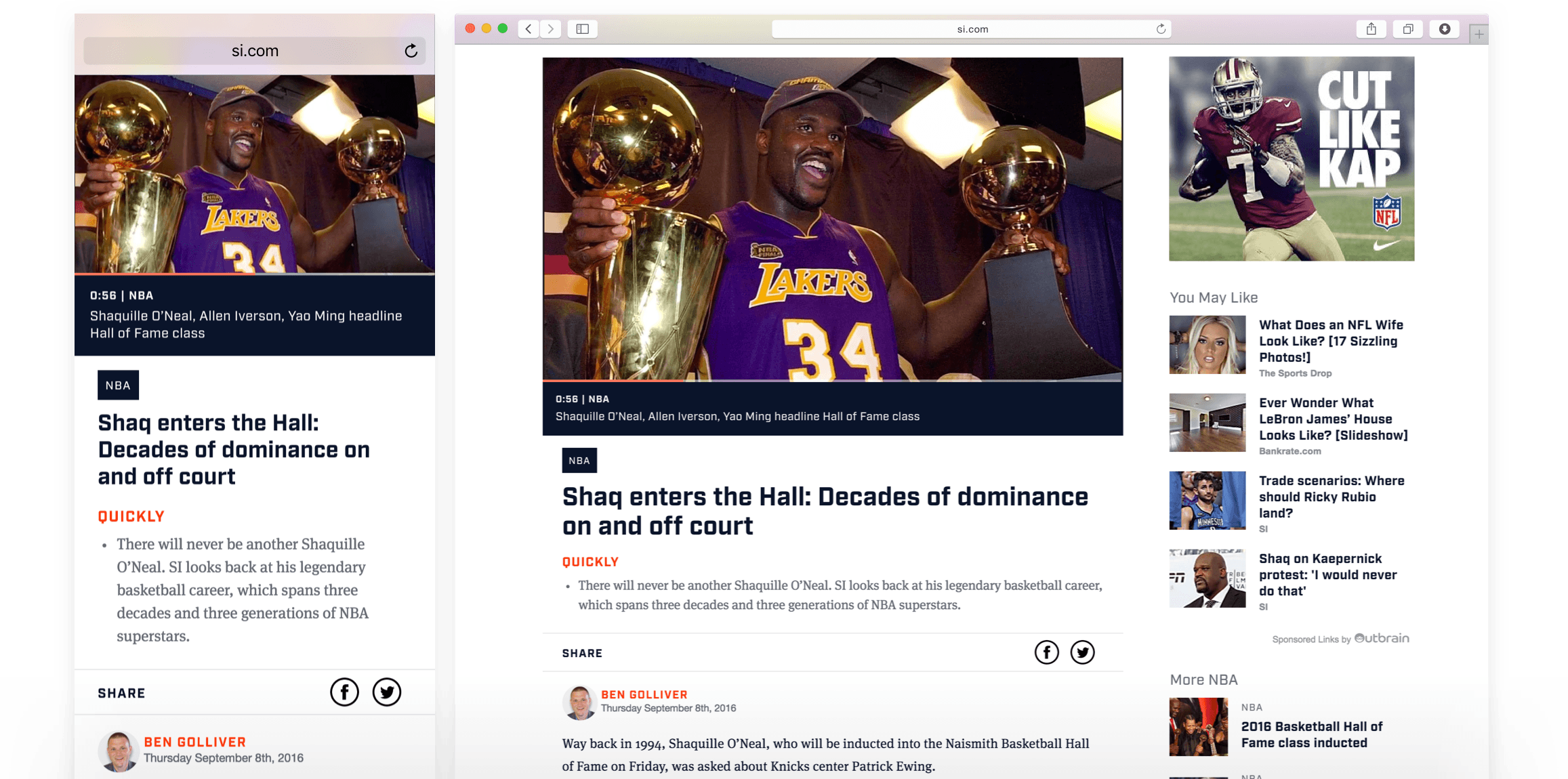The image size is (1568, 779).
Task: Click 'You May Like' section heading
Action: [1214, 297]
